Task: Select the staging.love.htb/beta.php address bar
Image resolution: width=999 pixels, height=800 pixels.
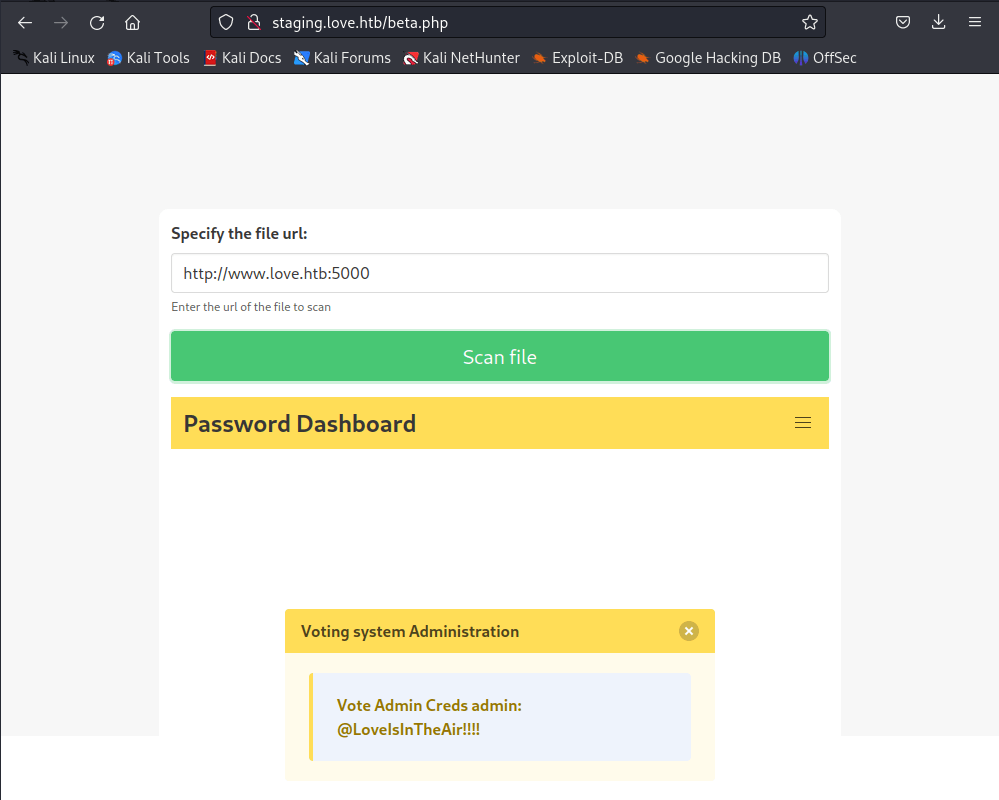Action: tap(517, 23)
